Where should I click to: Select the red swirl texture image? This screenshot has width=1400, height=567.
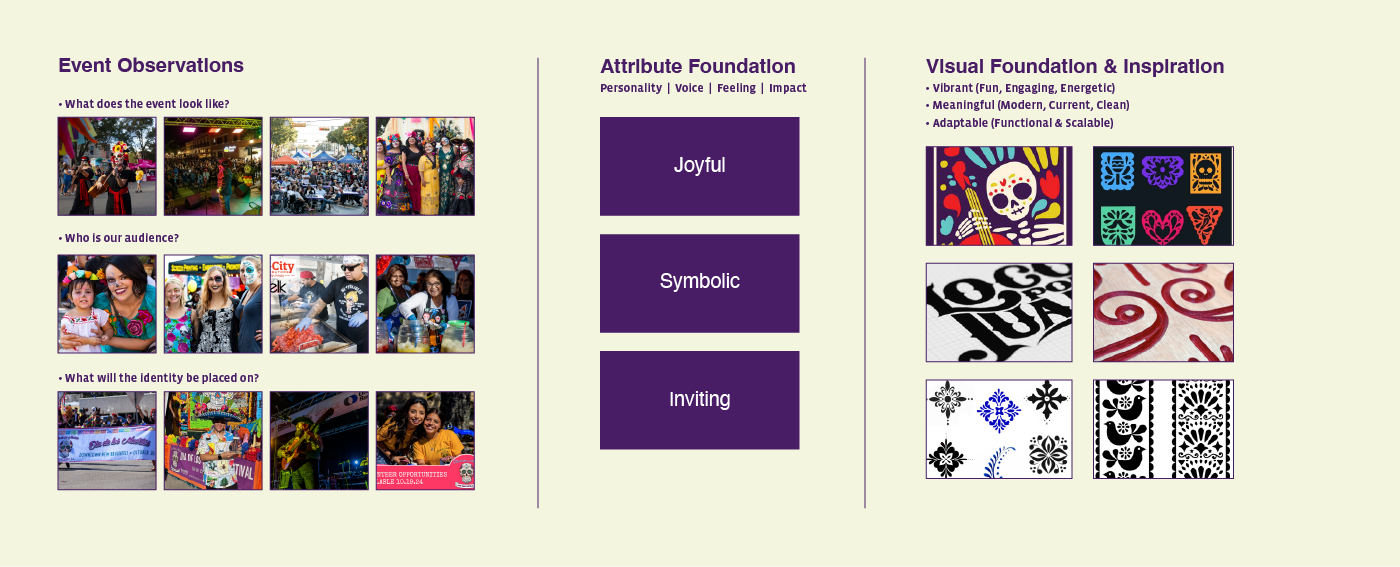point(1163,312)
